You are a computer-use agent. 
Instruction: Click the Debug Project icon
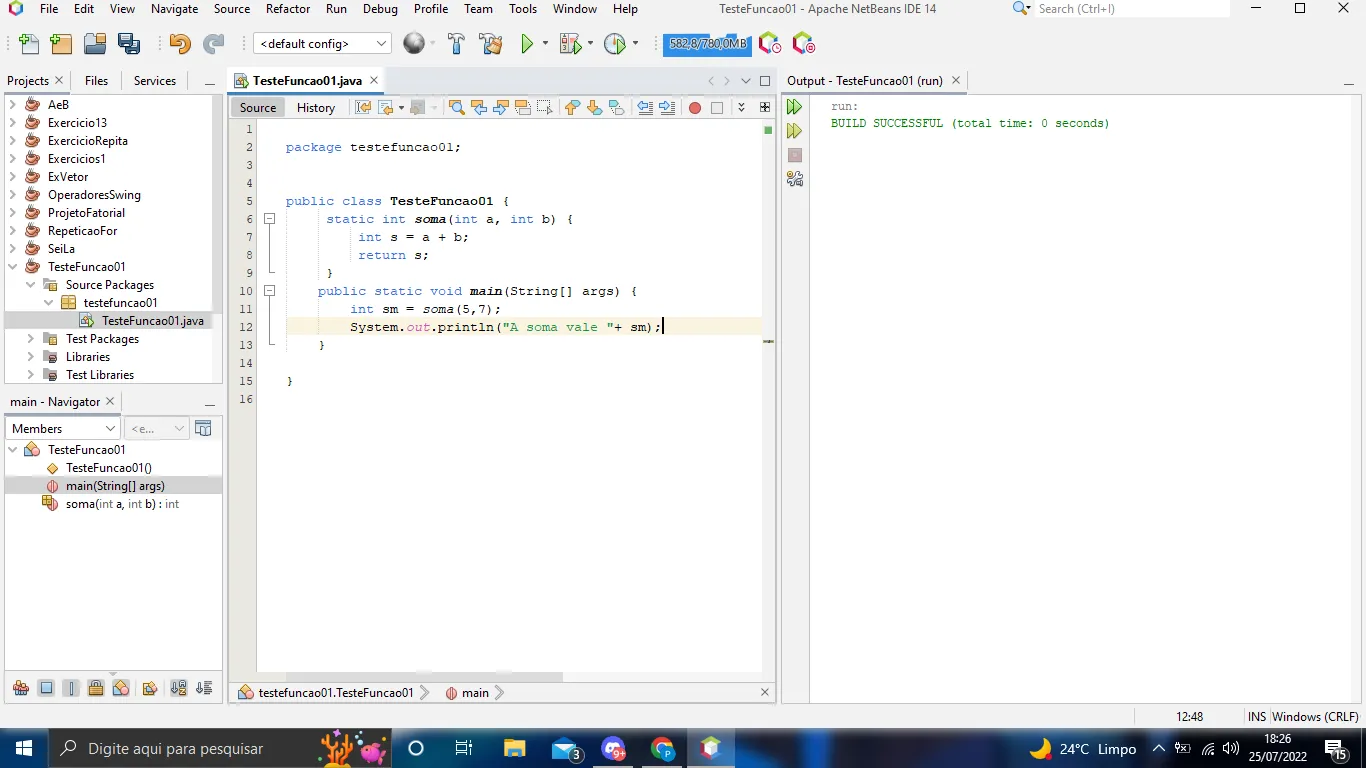coord(570,44)
